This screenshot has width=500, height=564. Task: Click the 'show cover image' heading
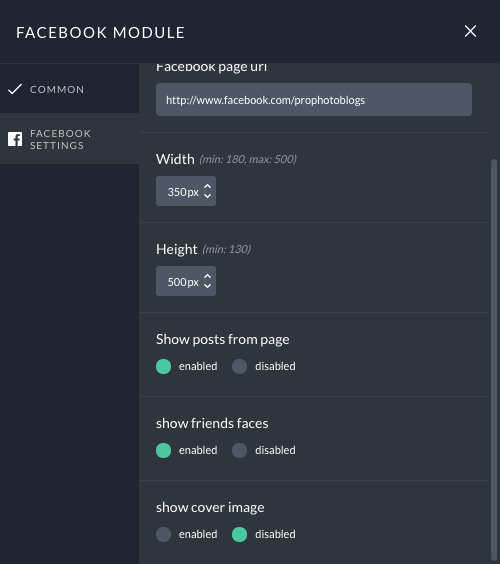coord(210,508)
